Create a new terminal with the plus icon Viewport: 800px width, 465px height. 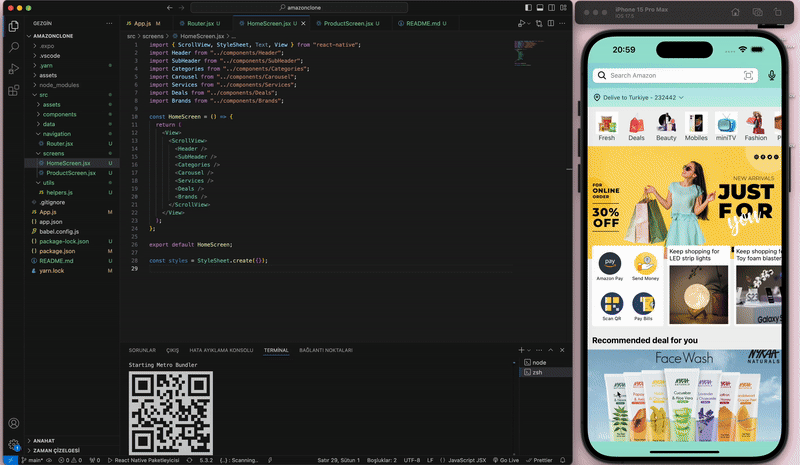[521, 350]
